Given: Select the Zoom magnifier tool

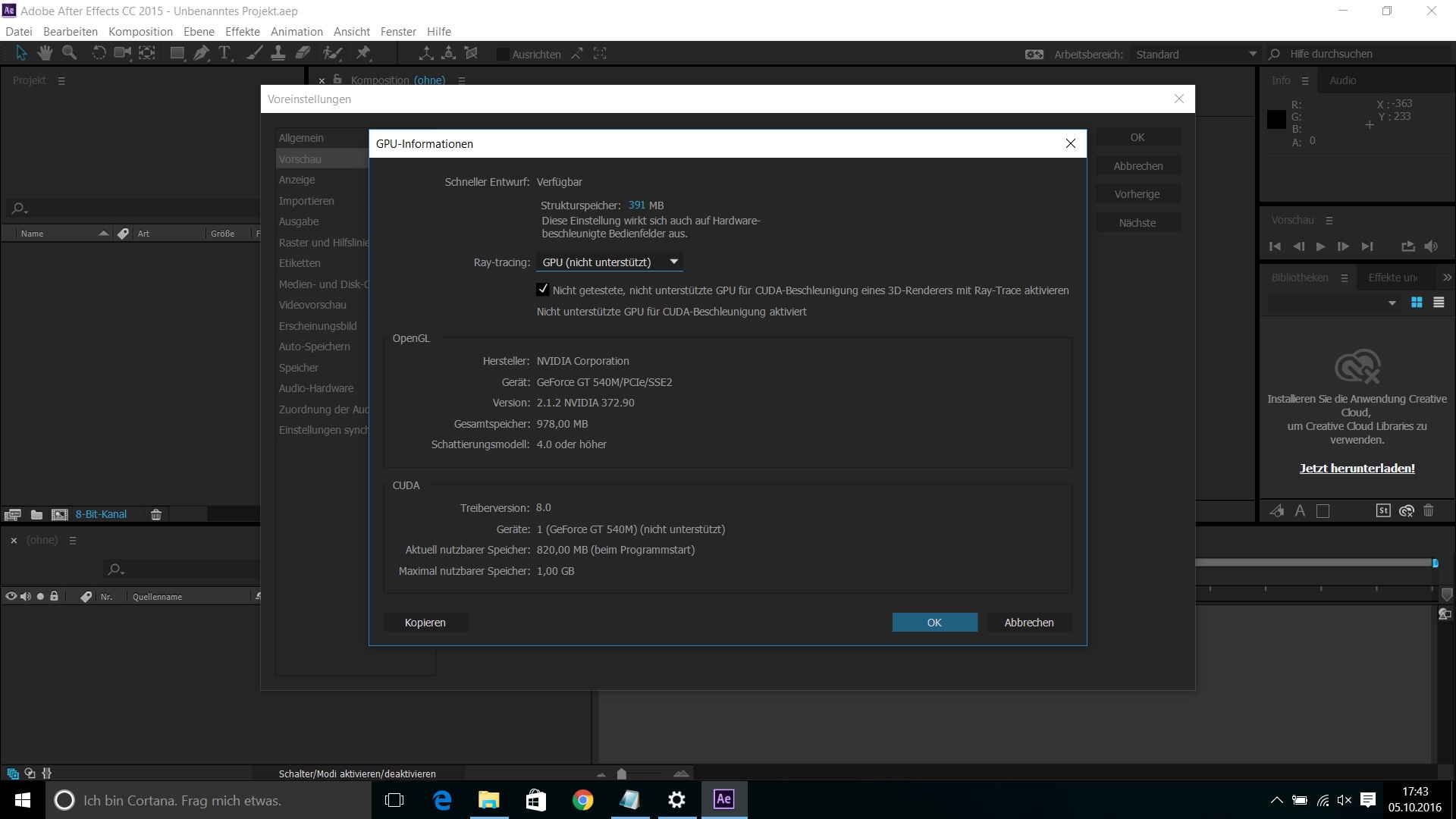Looking at the screenshot, I should [69, 53].
